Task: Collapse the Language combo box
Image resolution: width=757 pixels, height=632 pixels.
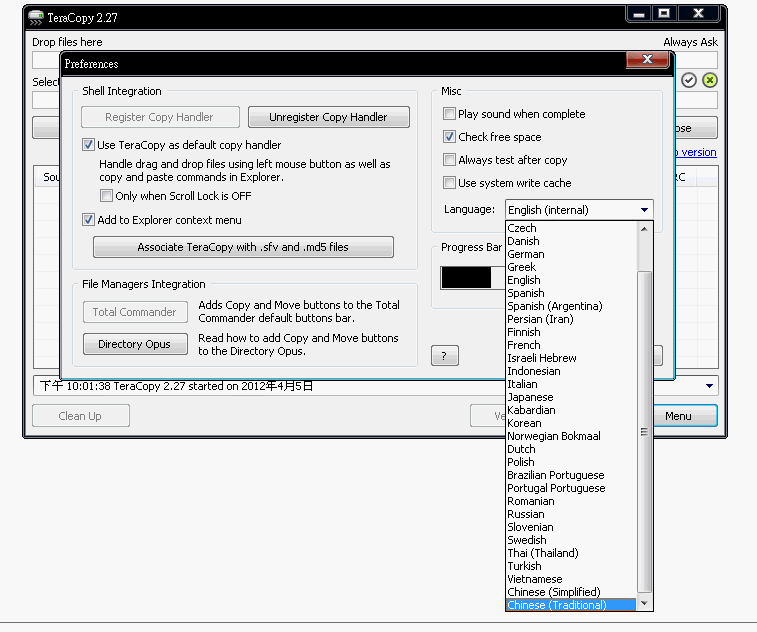Action: [x=644, y=210]
